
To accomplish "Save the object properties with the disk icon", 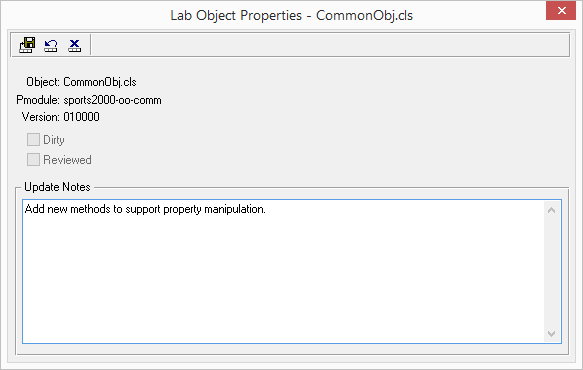I will tap(27, 45).
